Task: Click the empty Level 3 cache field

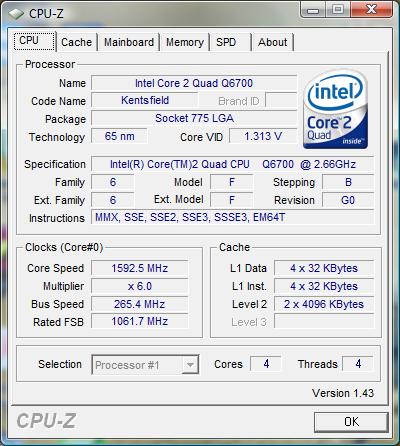Action: click(x=324, y=321)
